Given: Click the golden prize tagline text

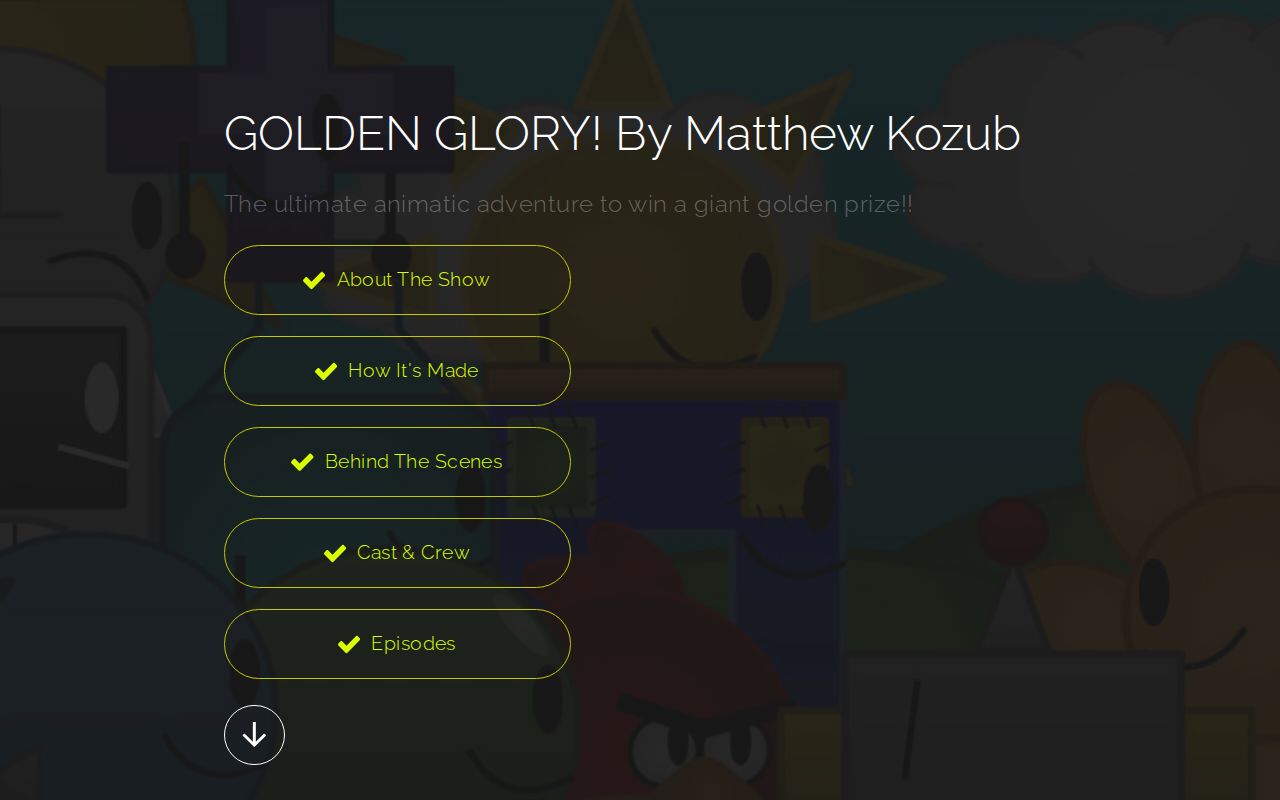Looking at the screenshot, I should point(568,204).
